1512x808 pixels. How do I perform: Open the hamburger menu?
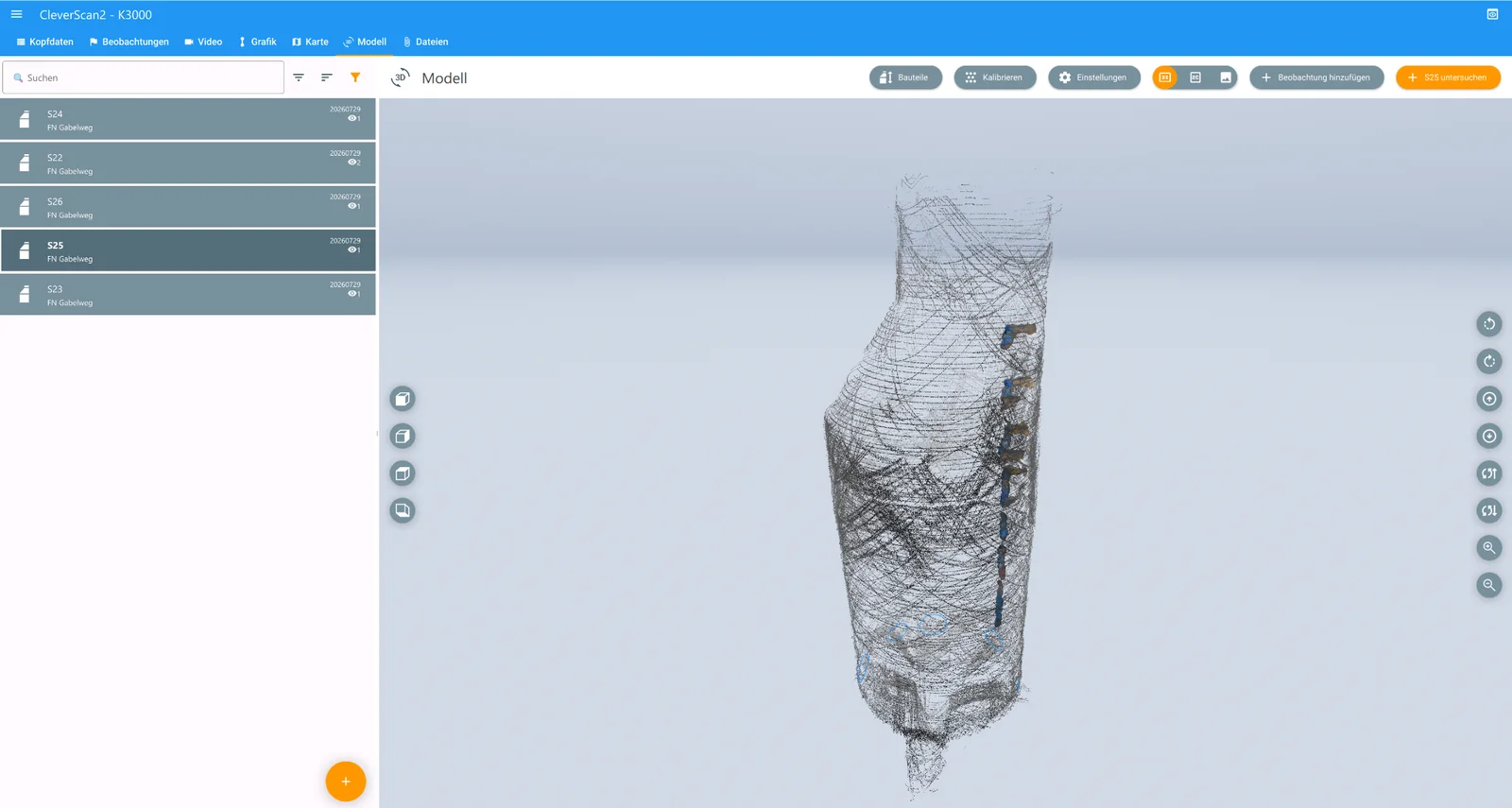pyautogui.click(x=16, y=14)
